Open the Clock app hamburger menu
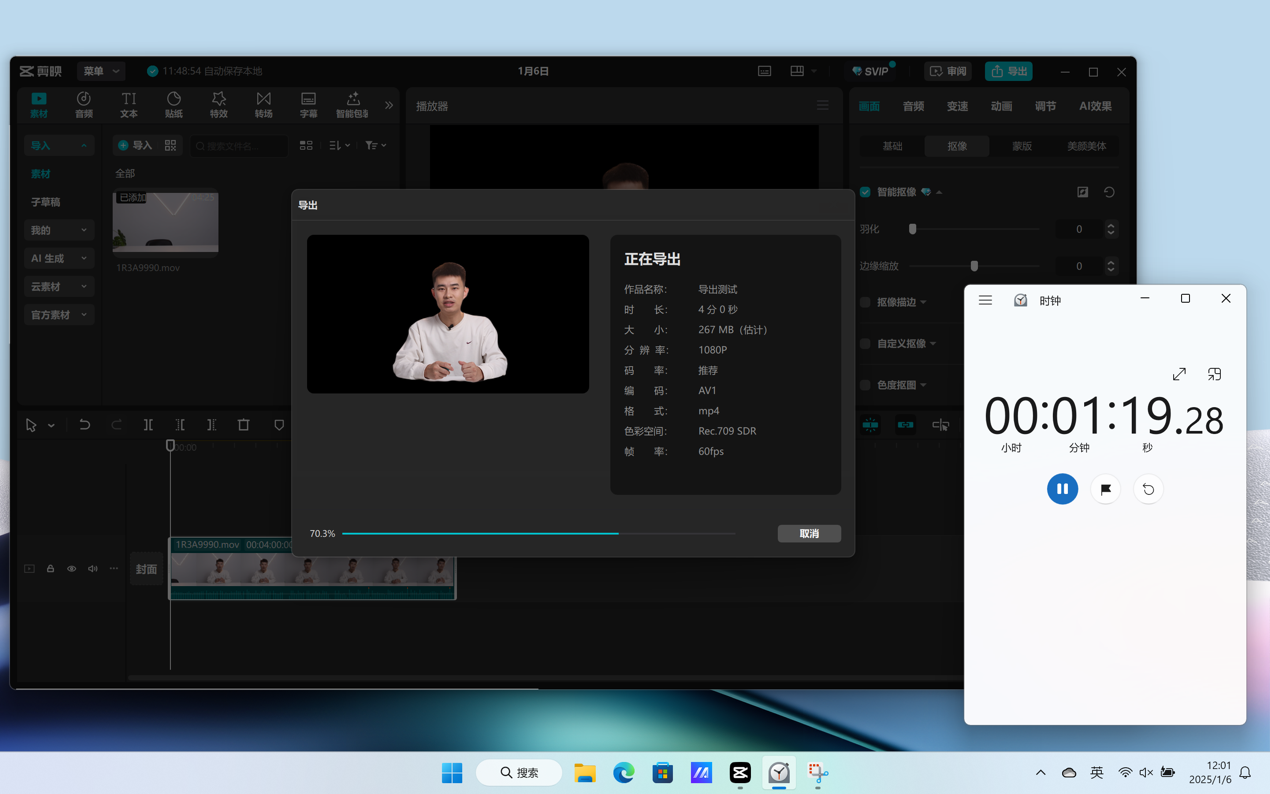The image size is (1270, 794). [985, 300]
